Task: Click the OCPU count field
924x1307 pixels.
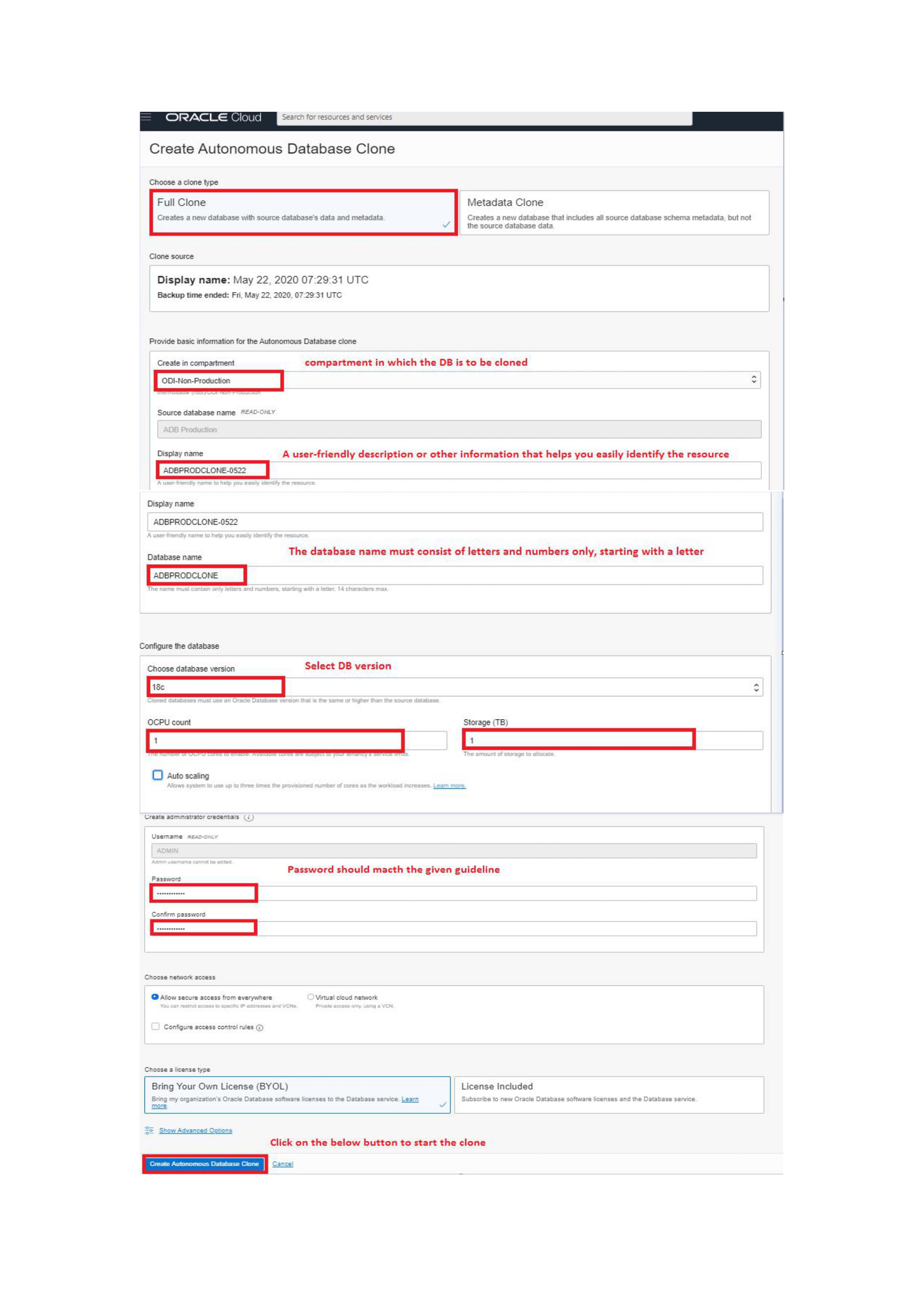Action: click(298, 741)
